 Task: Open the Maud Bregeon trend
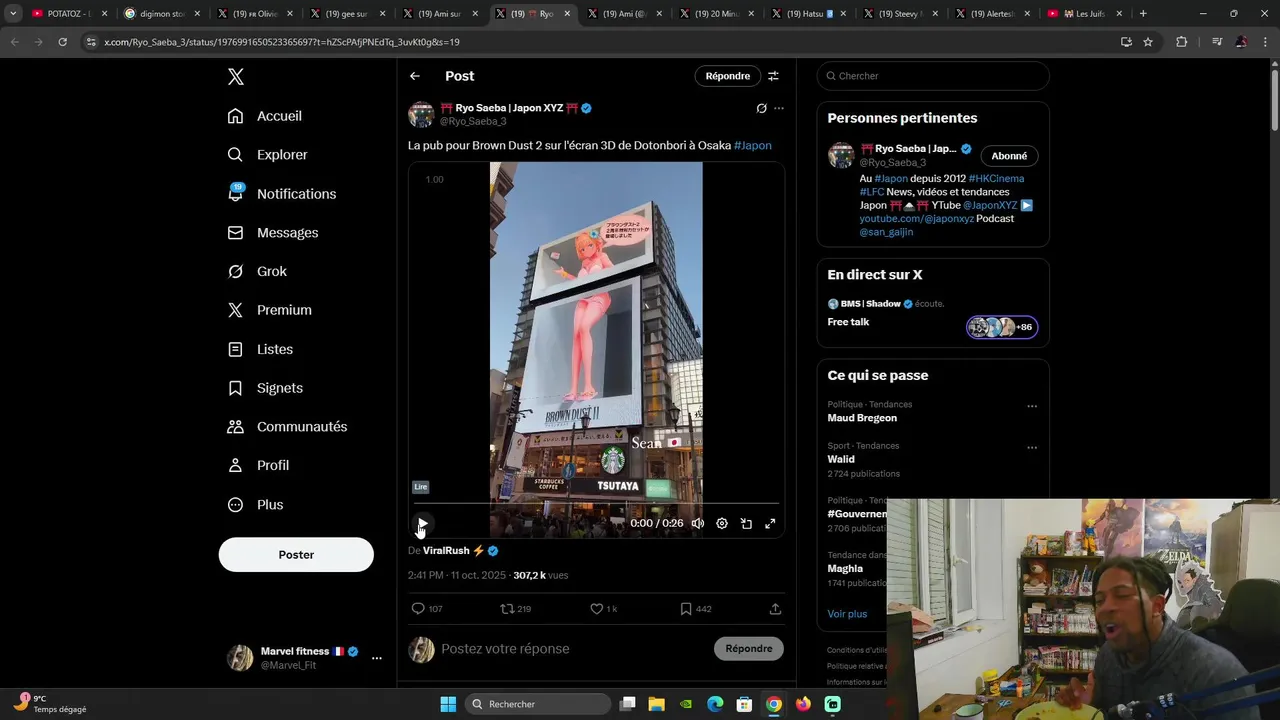coord(862,418)
